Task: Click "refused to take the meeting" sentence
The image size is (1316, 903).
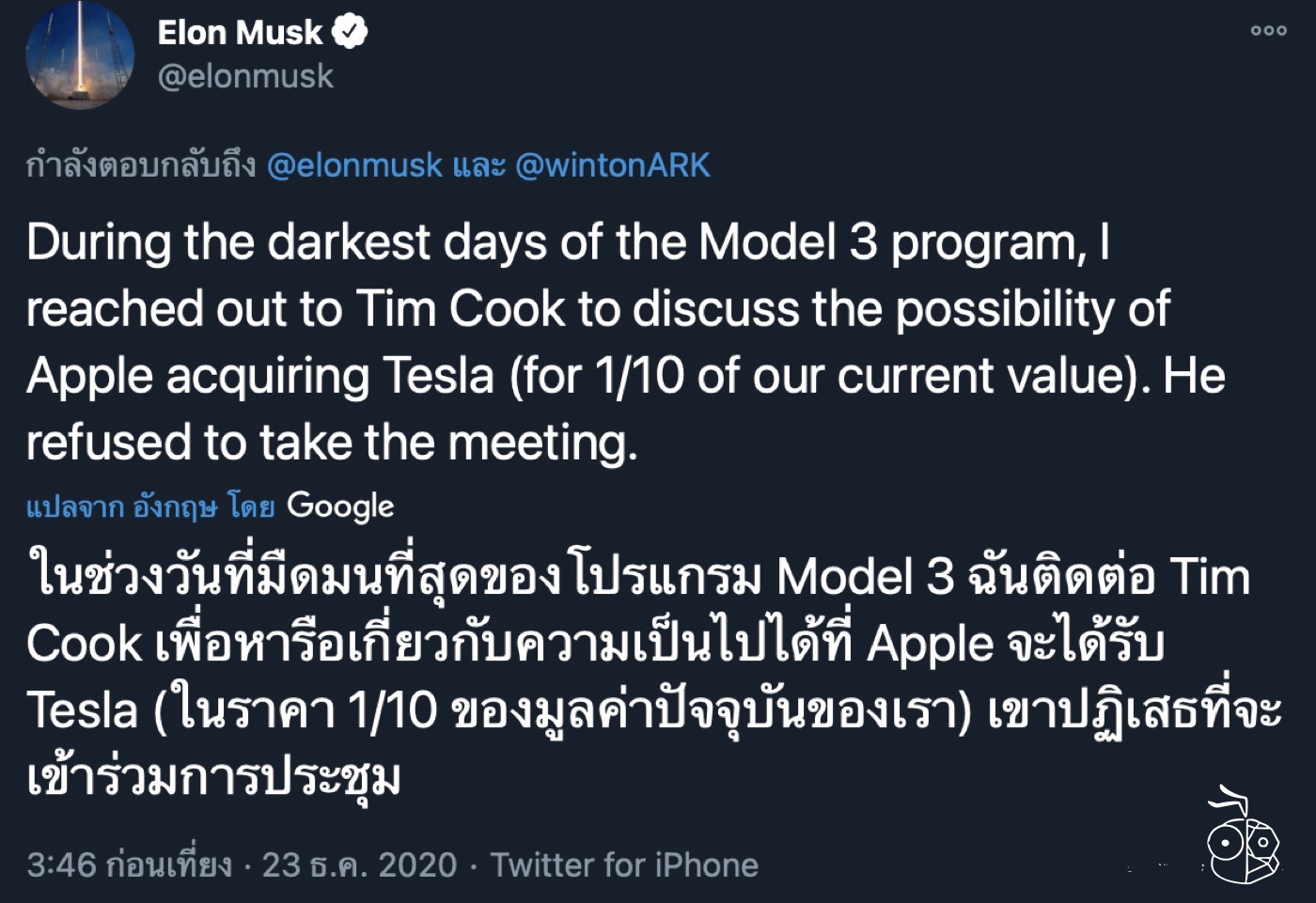Action: 331,443
